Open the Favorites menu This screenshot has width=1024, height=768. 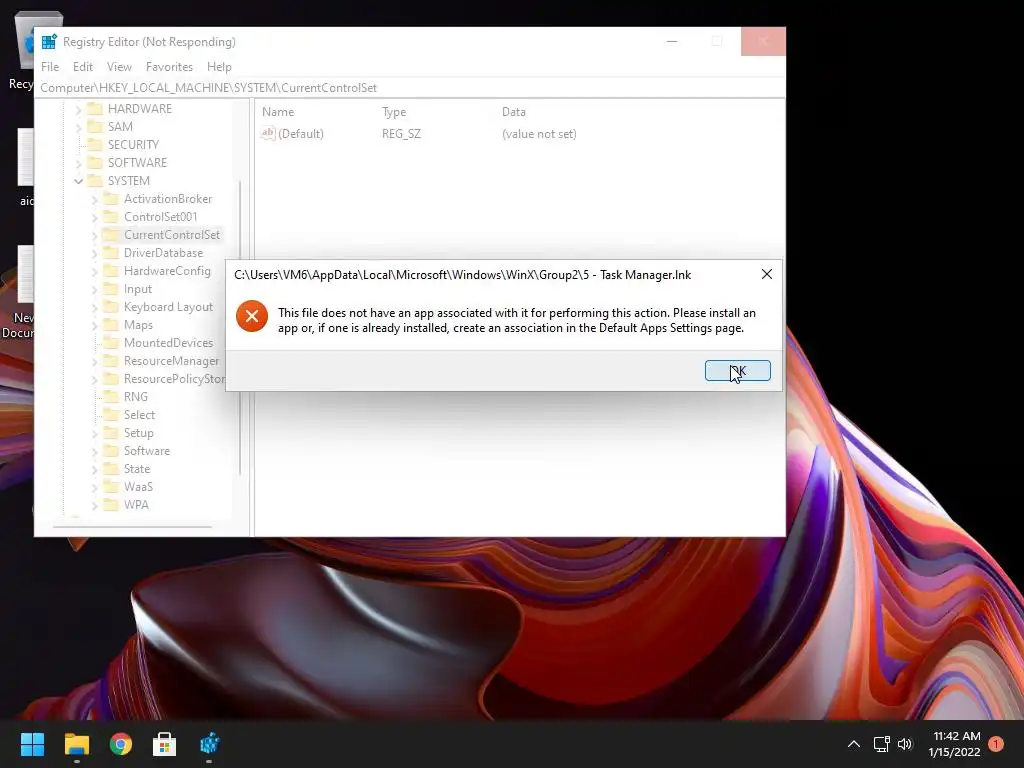169,67
